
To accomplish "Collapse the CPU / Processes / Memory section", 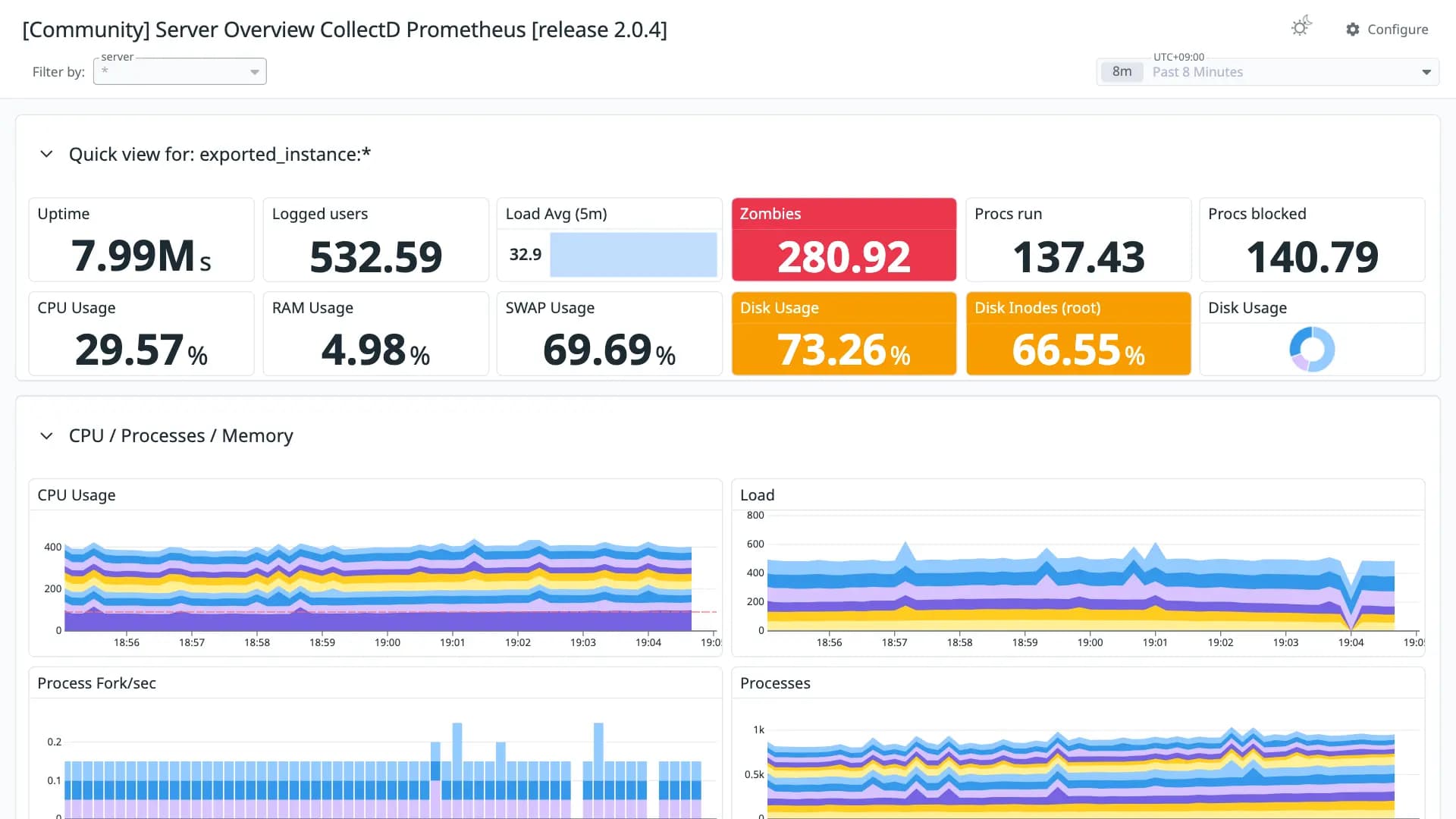I will (46, 436).
